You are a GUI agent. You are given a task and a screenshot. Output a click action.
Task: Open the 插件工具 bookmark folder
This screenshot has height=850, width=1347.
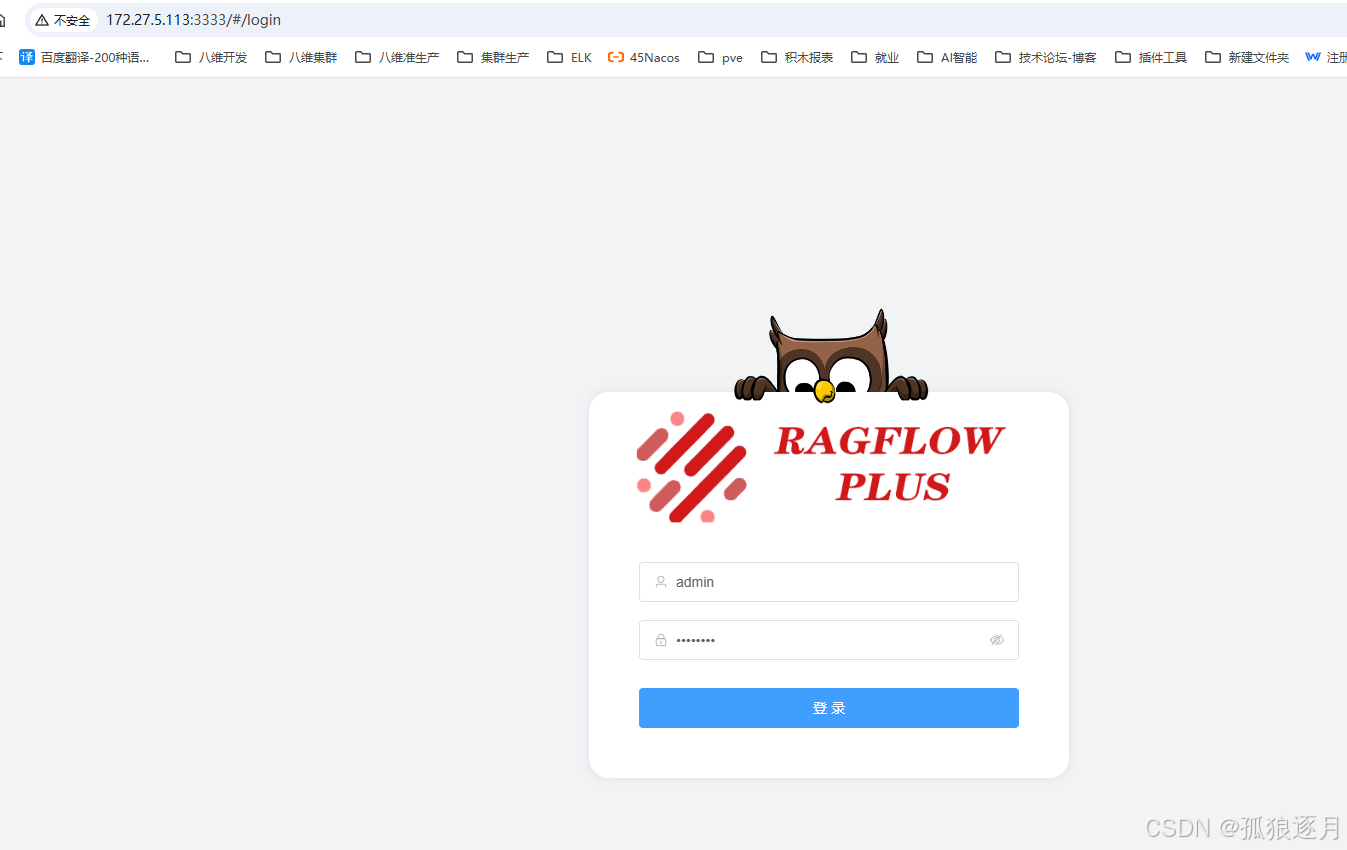pos(1150,57)
